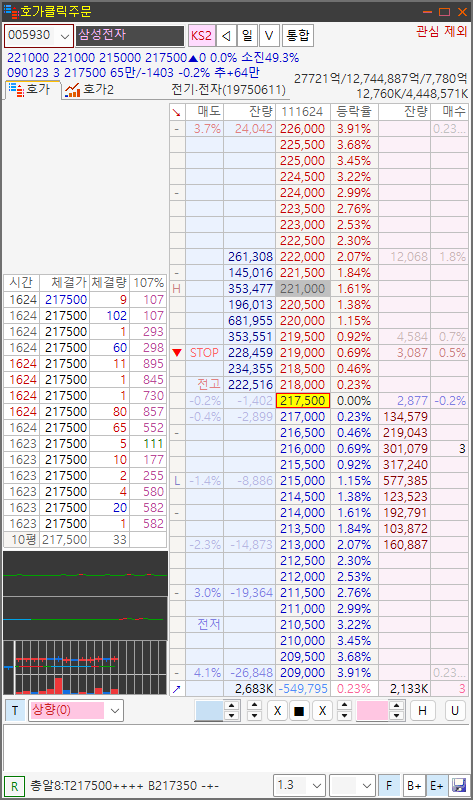Click the 681,955 ask quantity cell
Image resolution: width=473 pixels, height=800 pixels.
[x=250, y=320]
